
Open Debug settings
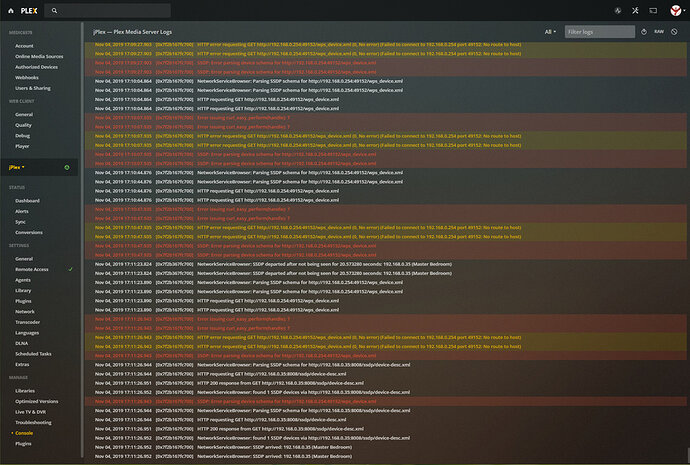[22, 135]
